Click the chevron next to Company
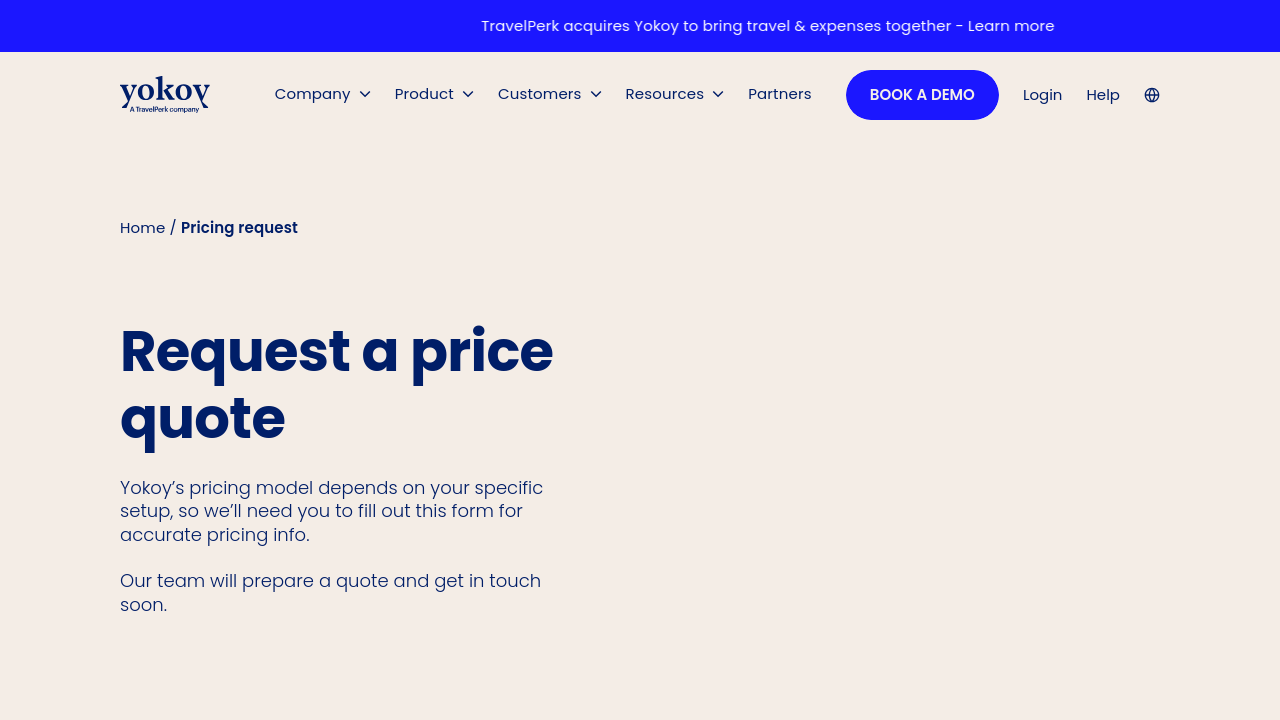Viewport: 1280px width, 720px height. pyautogui.click(x=365, y=94)
